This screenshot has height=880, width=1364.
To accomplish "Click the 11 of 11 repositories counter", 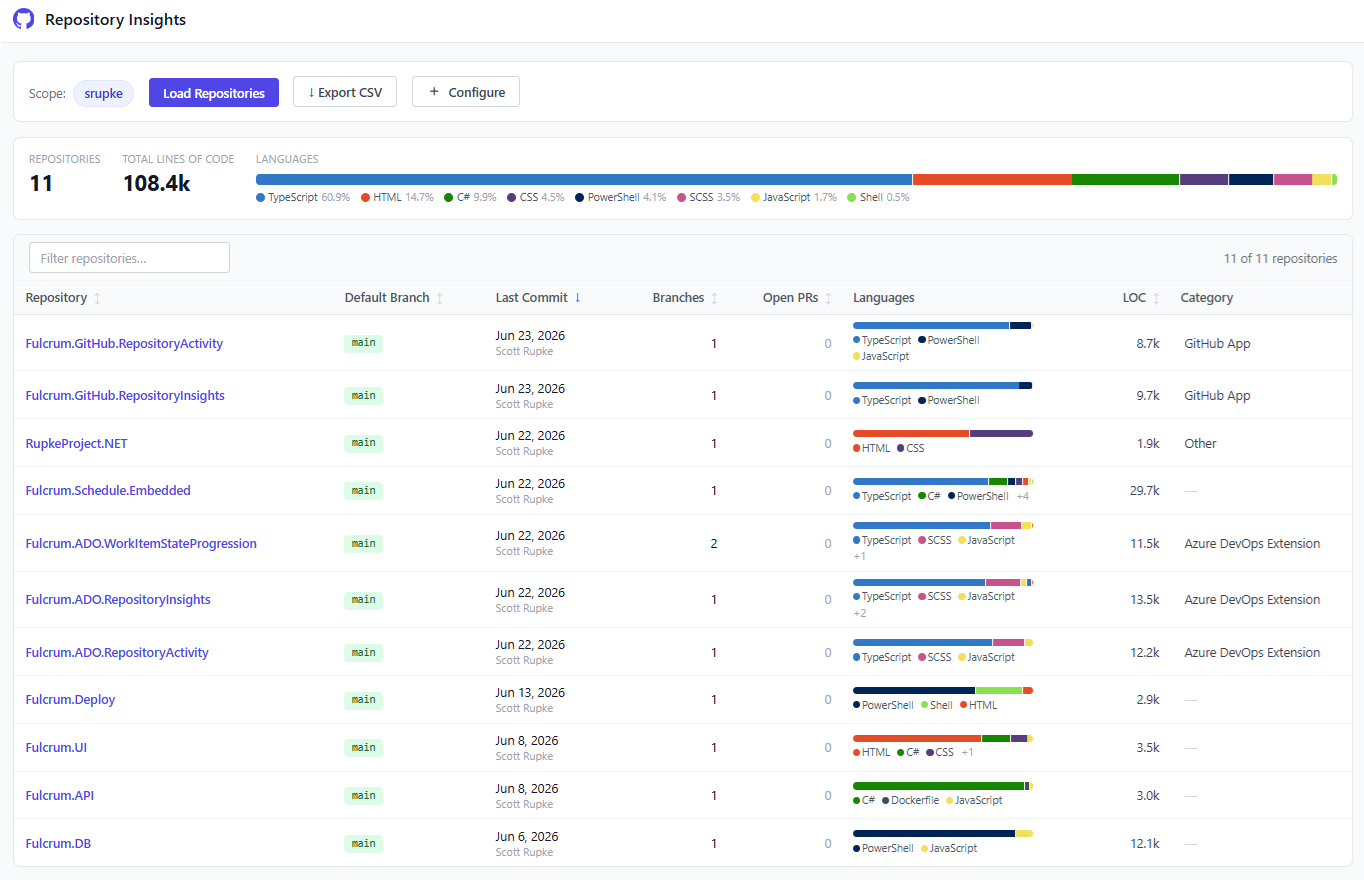I will coord(1280,258).
